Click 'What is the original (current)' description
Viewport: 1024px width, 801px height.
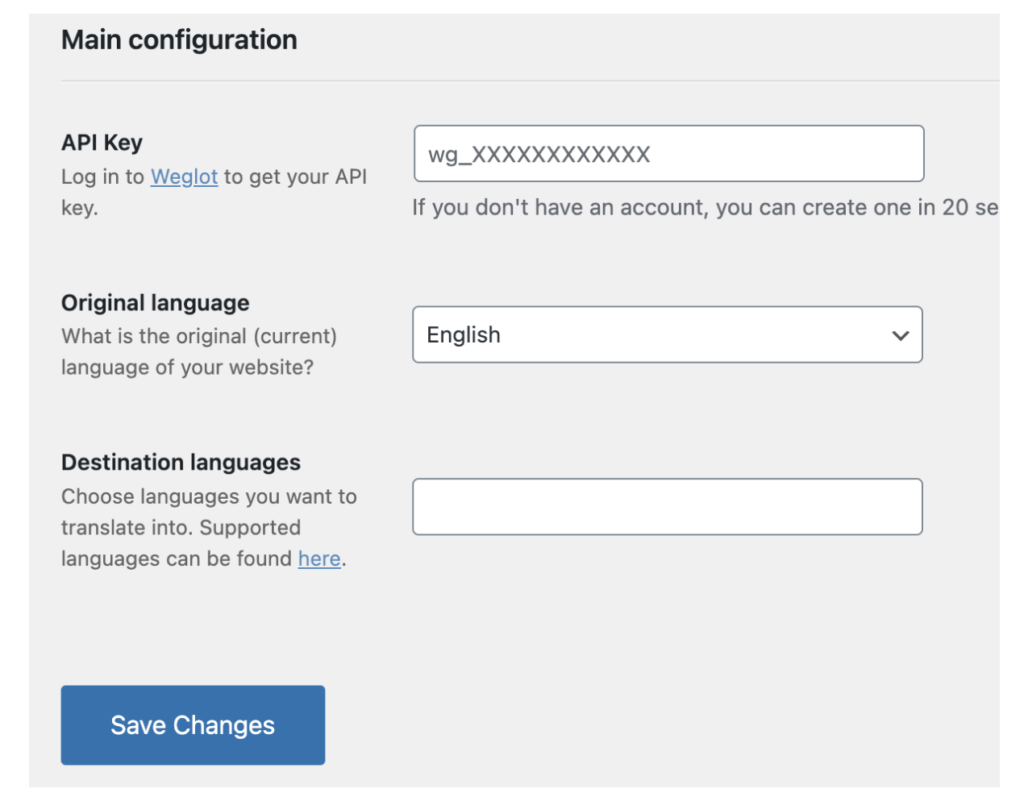tap(199, 352)
